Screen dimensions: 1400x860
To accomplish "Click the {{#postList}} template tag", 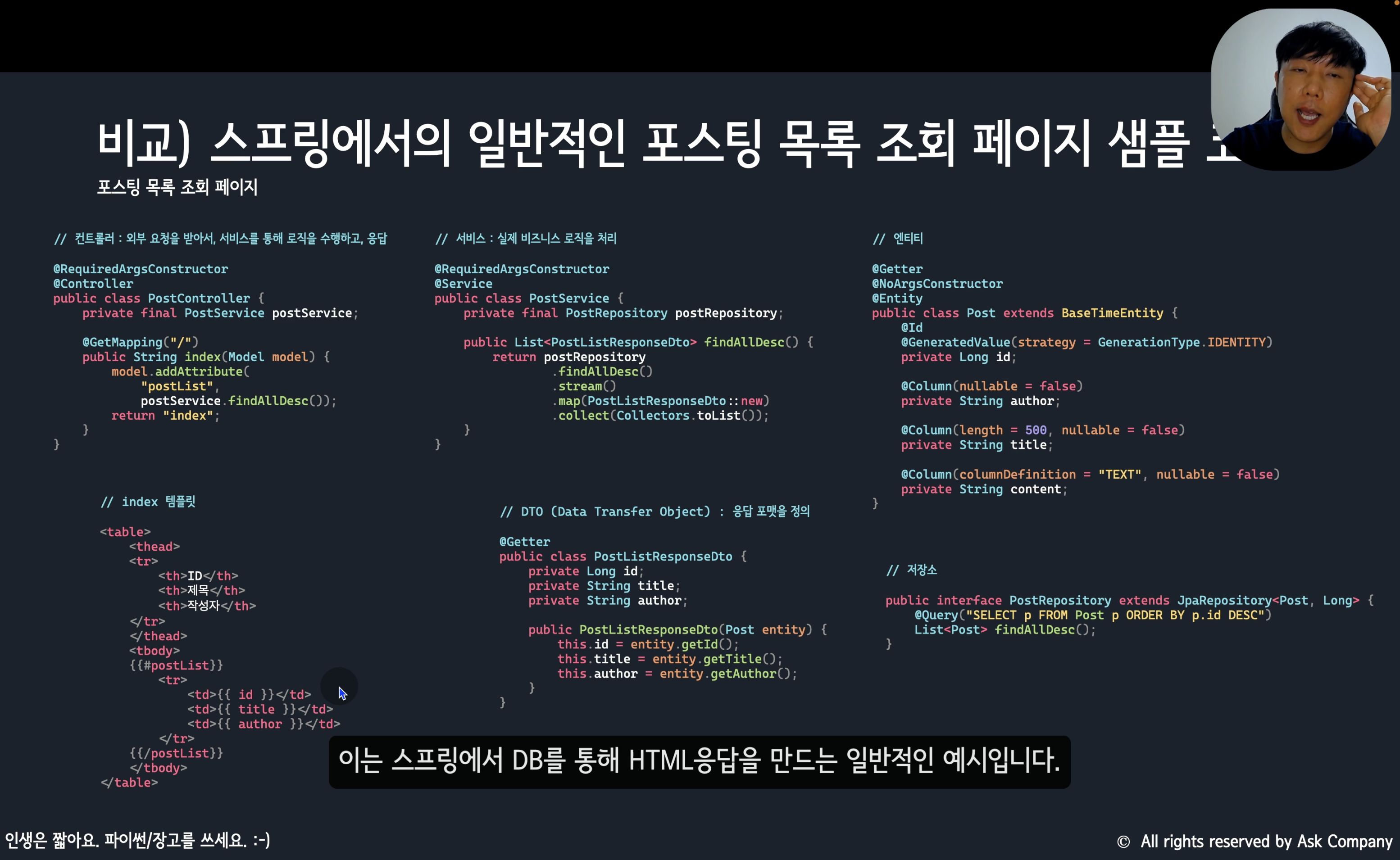I will [x=176, y=665].
